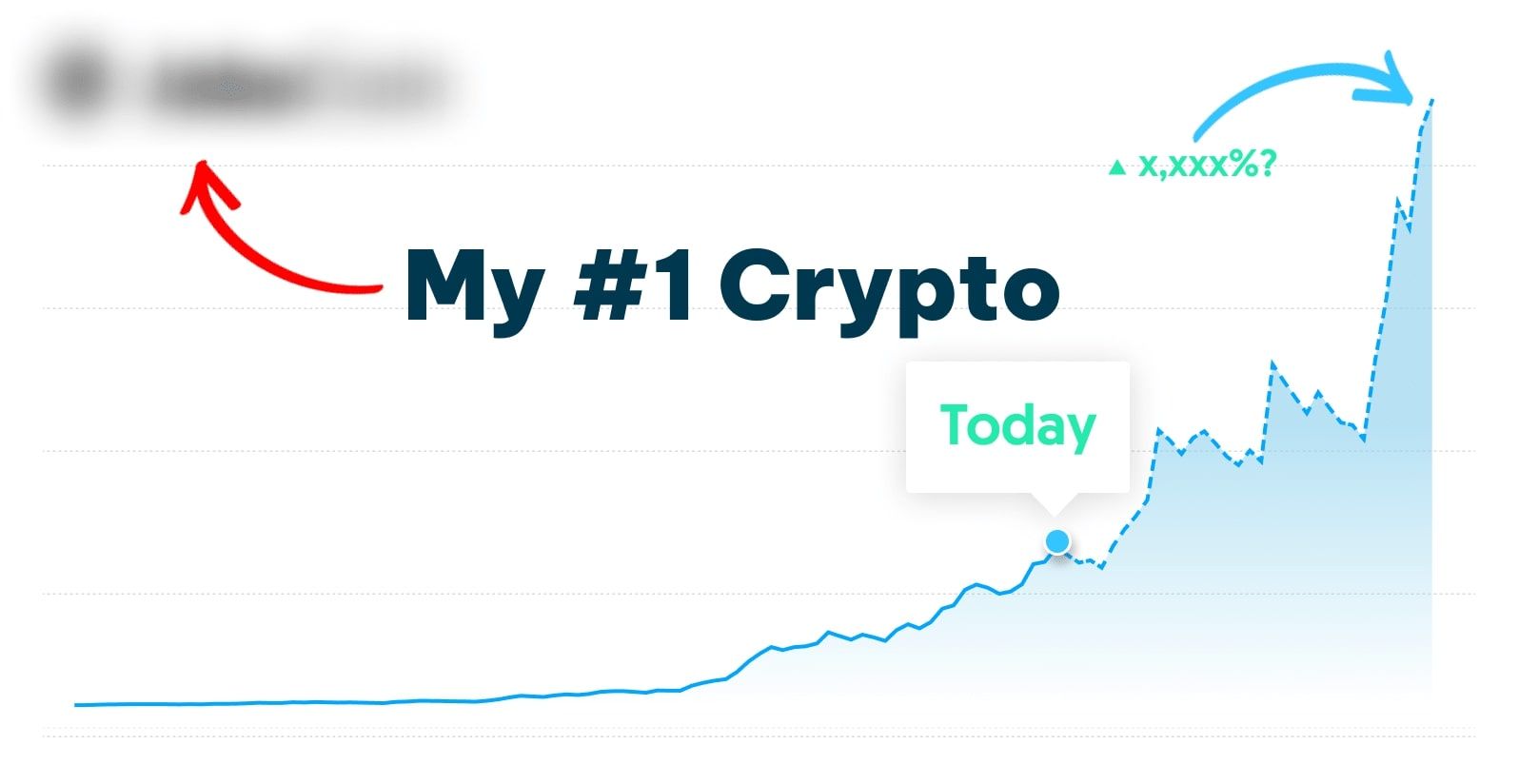
Task: Click the green up-triangle gain icon
Action: pyautogui.click(x=1117, y=168)
